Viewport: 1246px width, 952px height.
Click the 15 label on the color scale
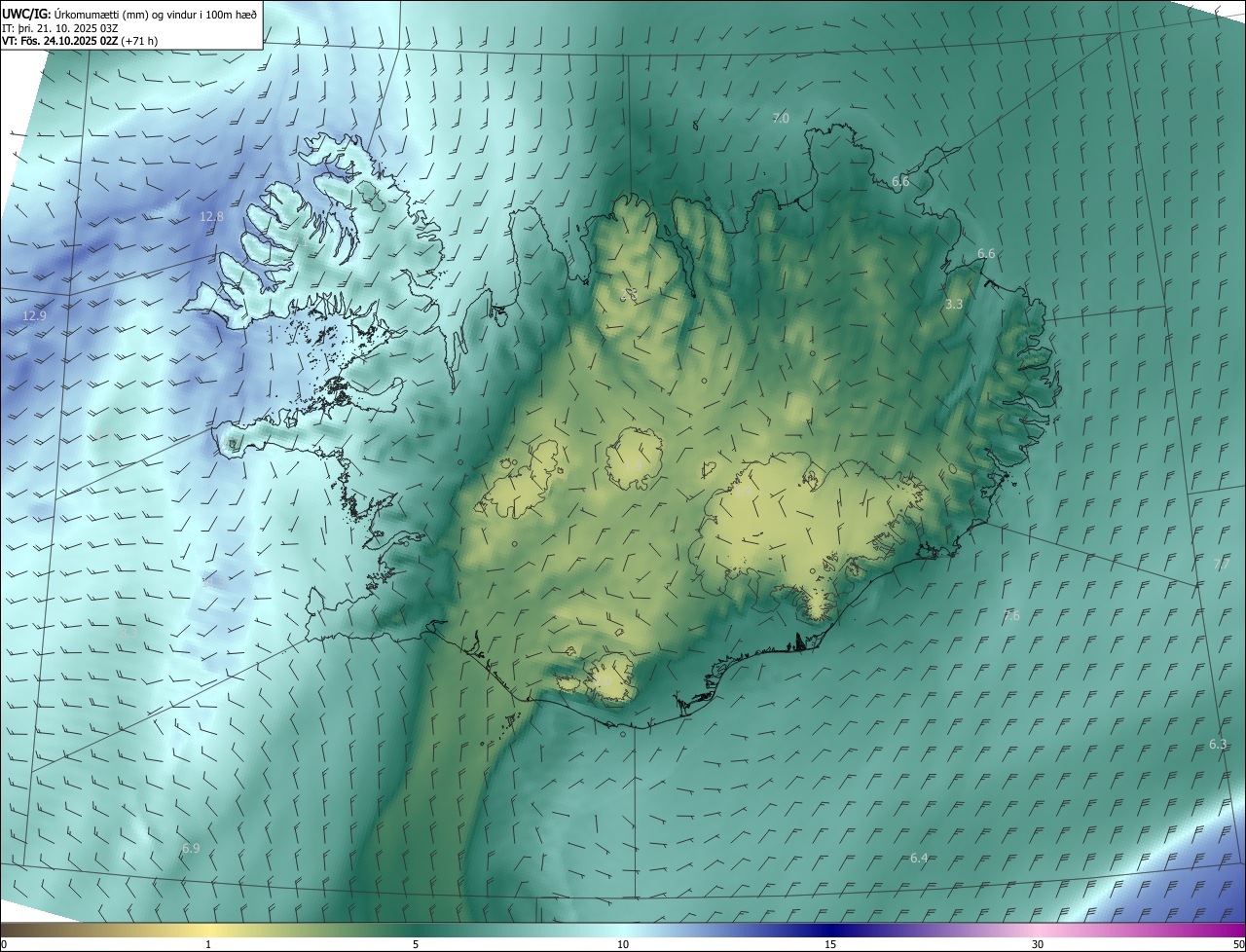click(830, 944)
